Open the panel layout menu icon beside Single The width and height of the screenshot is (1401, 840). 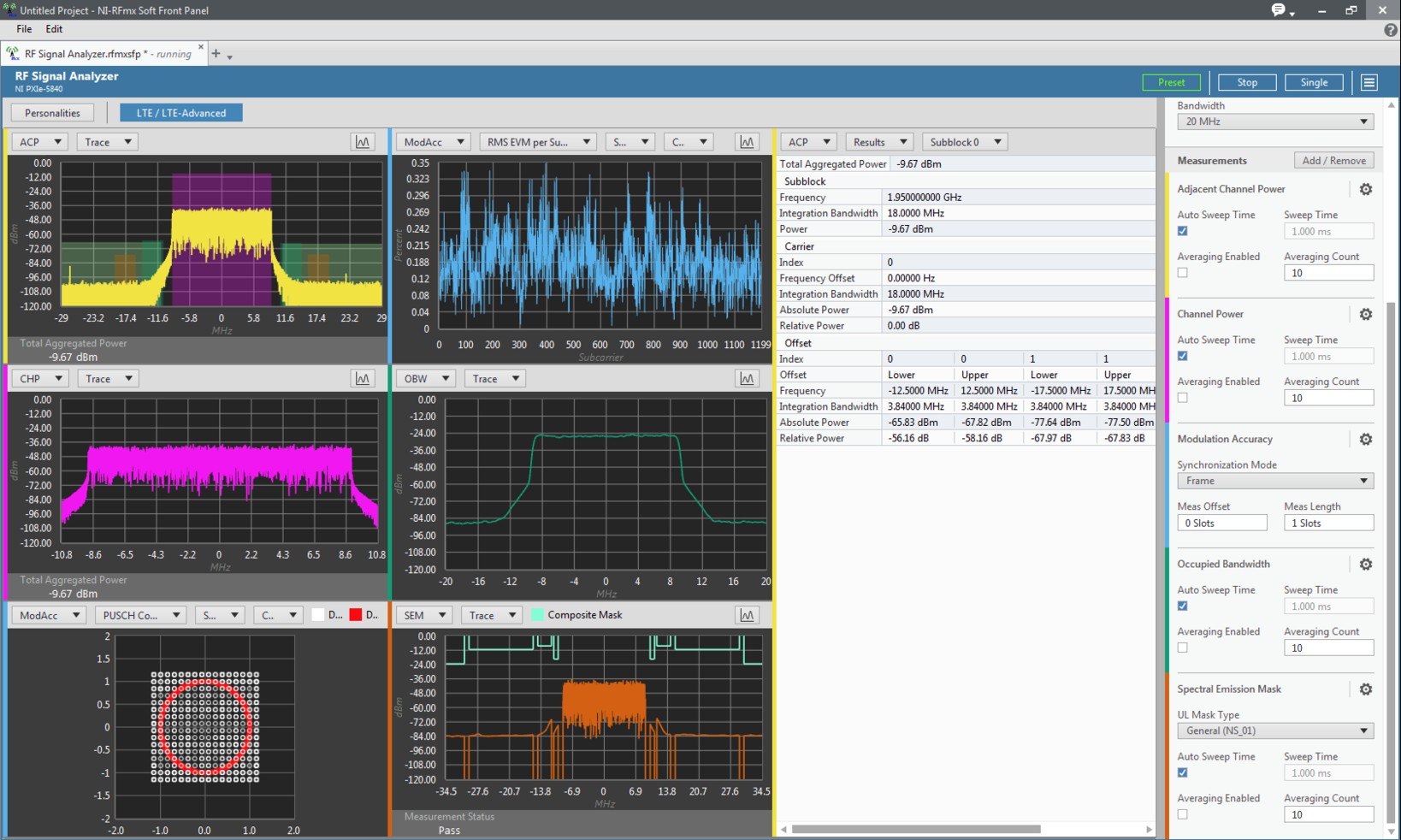pos(1369,82)
